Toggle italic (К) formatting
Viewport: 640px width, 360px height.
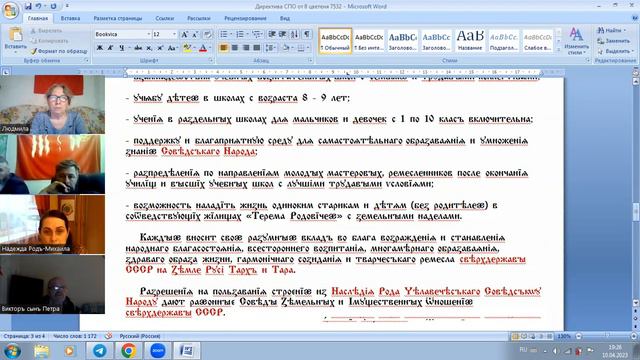point(110,48)
